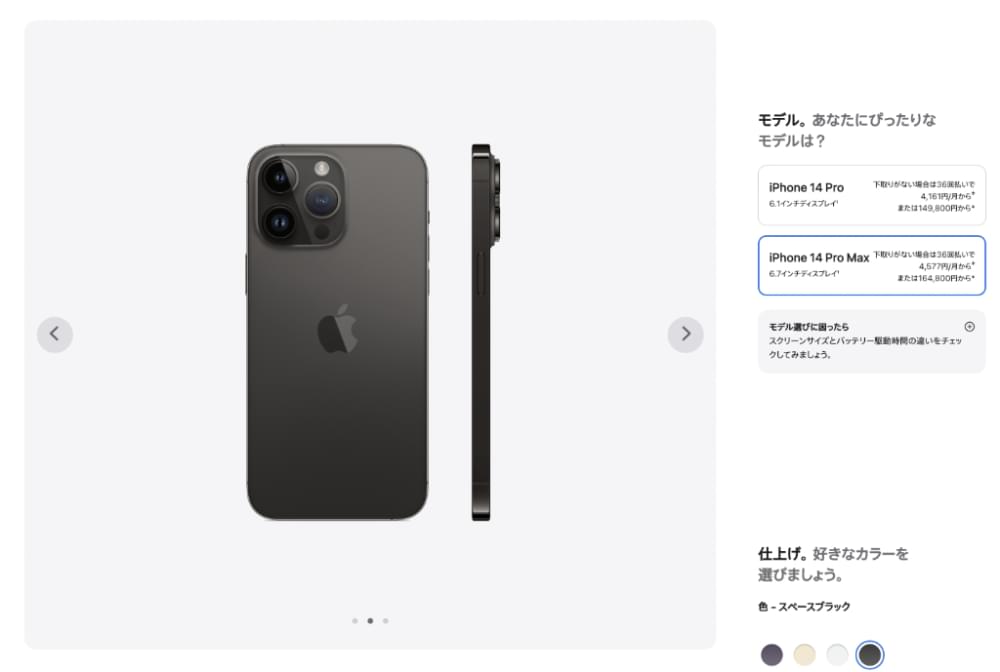The width and height of the screenshot is (1000, 672).
Task: Choose the Space Black color swatch
Action: coord(869,656)
